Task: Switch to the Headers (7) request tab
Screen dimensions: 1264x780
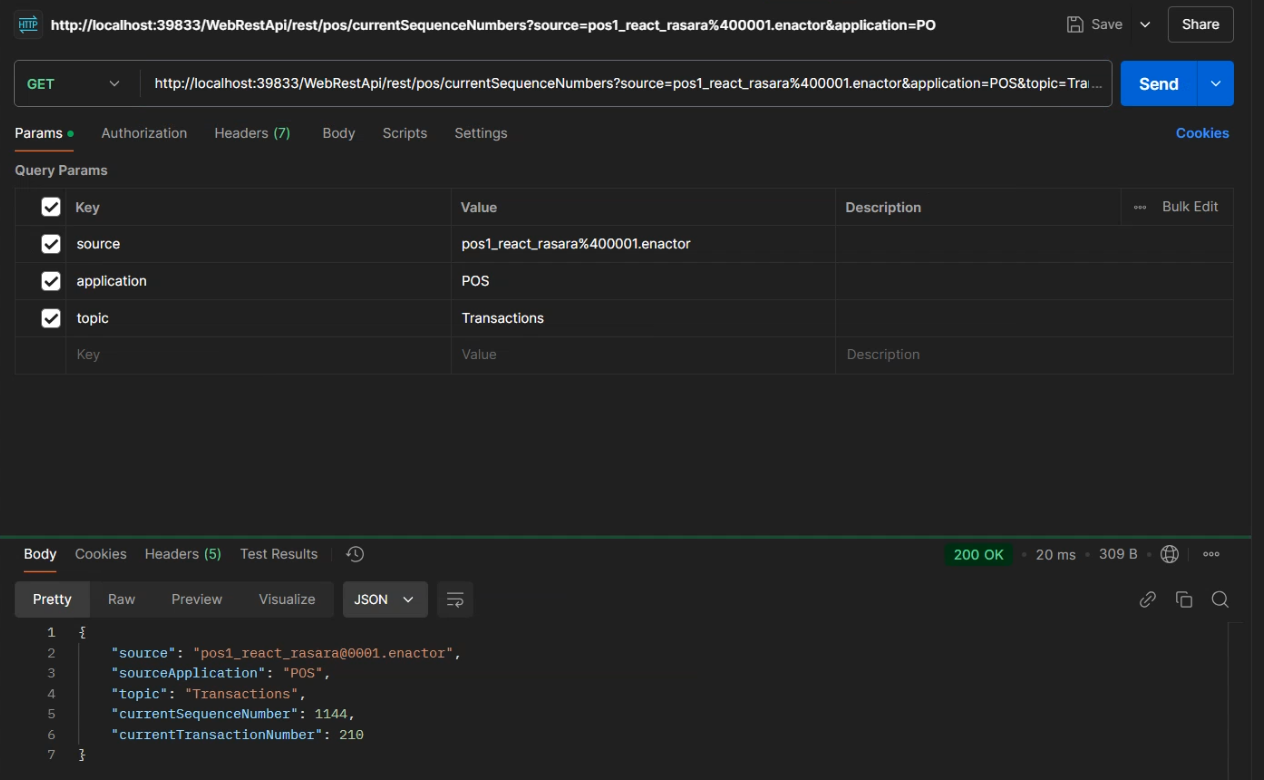Action: (x=252, y=133)
